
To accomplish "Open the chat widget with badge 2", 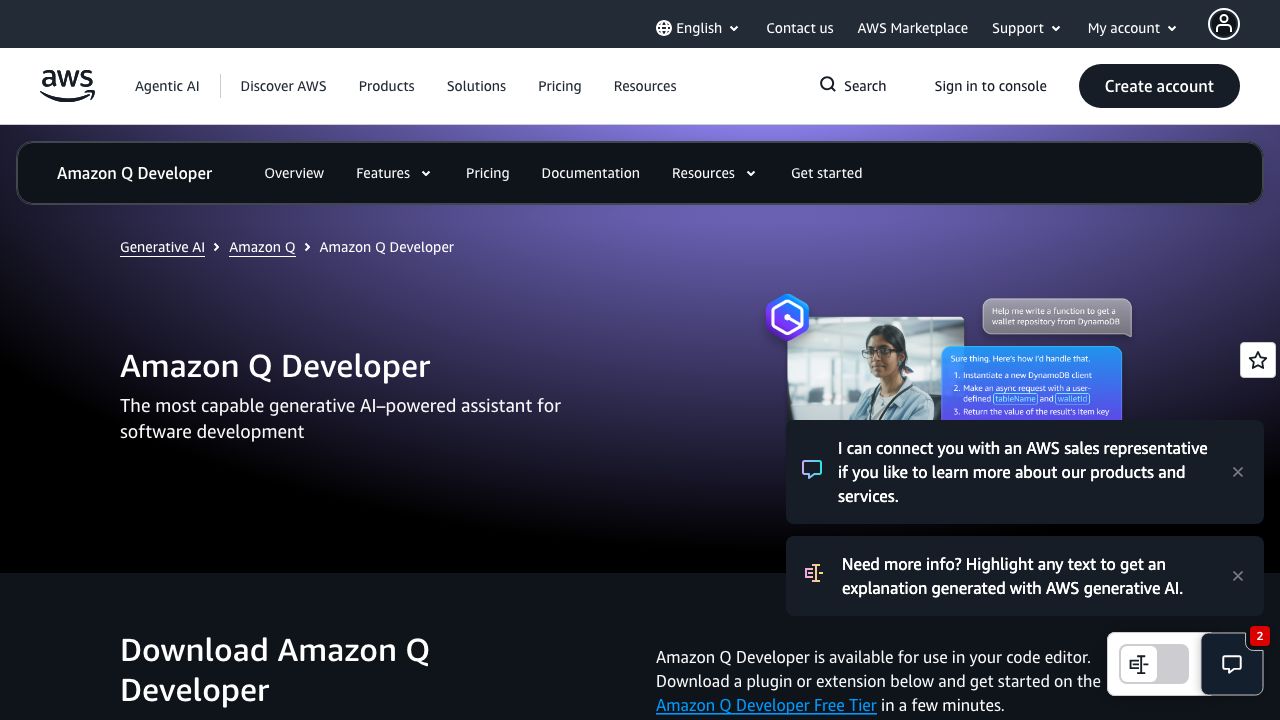I will pyautogui.click(x=1232, y=664).
